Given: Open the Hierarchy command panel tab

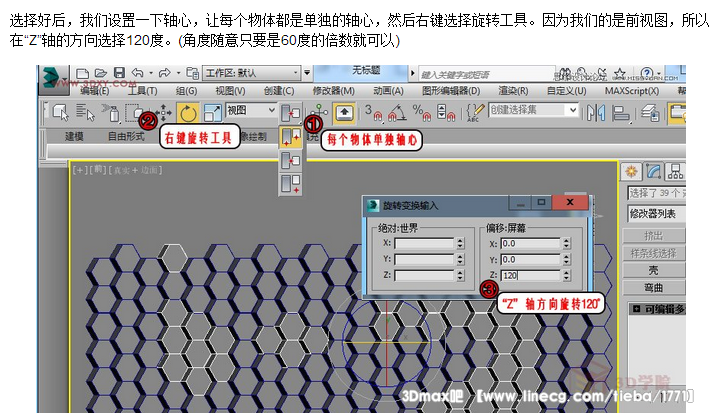Looking at the screenshot, I should click(675, 172).
